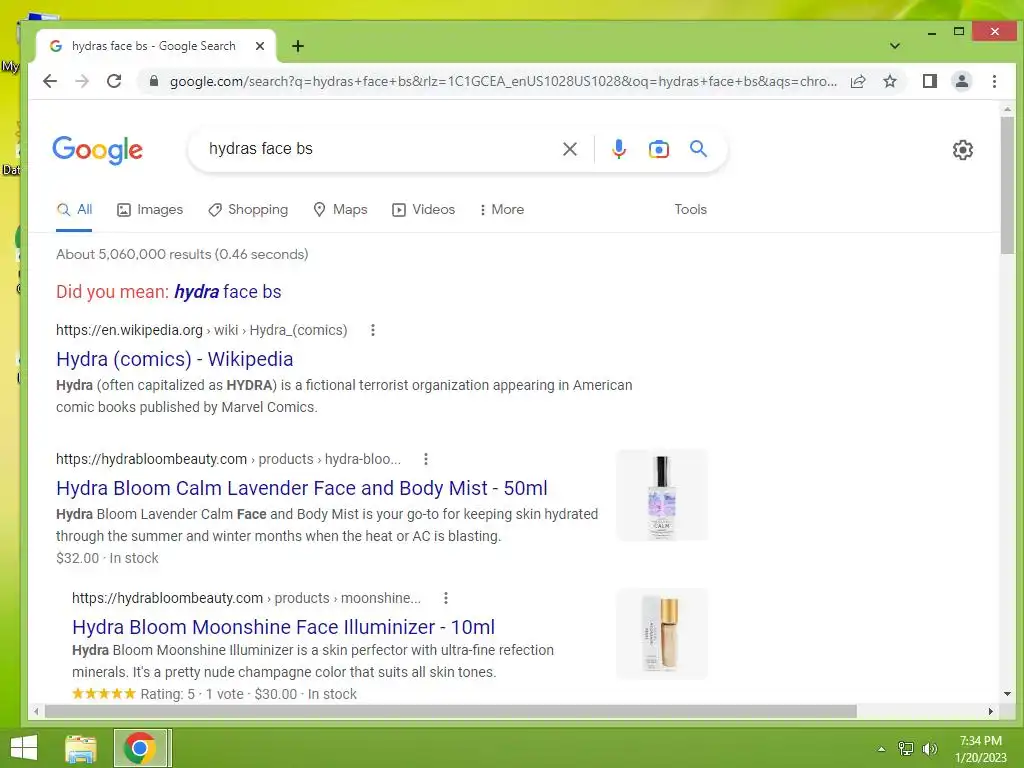Image resolution: width=1024 pixels, height=768 pixels.
Task: Clear the search box text
Action: tap(569, 149)
